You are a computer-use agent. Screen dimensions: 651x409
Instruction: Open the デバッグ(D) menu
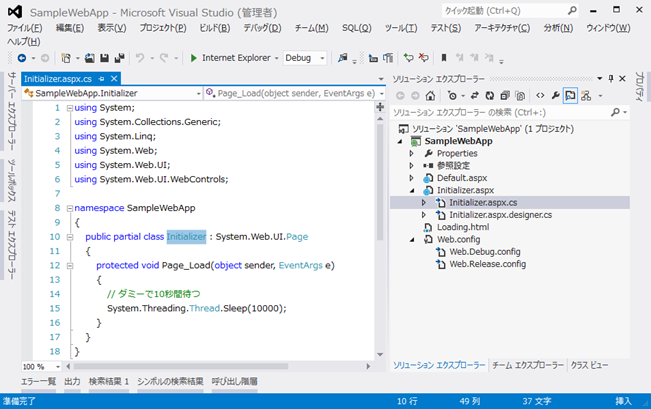(262, 28)
